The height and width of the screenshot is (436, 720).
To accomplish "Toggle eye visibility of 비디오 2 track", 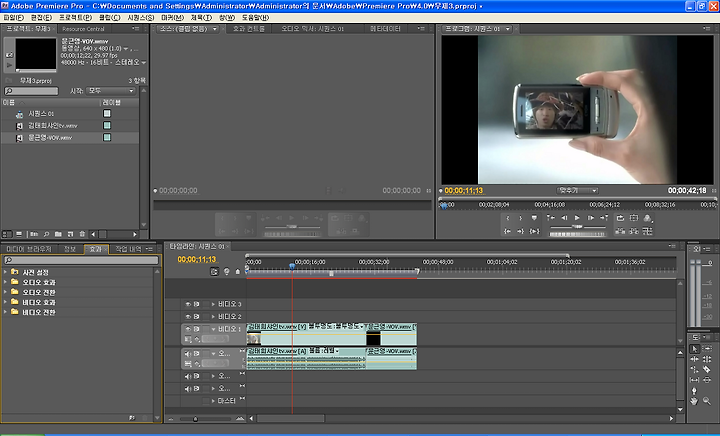I will (188, 316).
